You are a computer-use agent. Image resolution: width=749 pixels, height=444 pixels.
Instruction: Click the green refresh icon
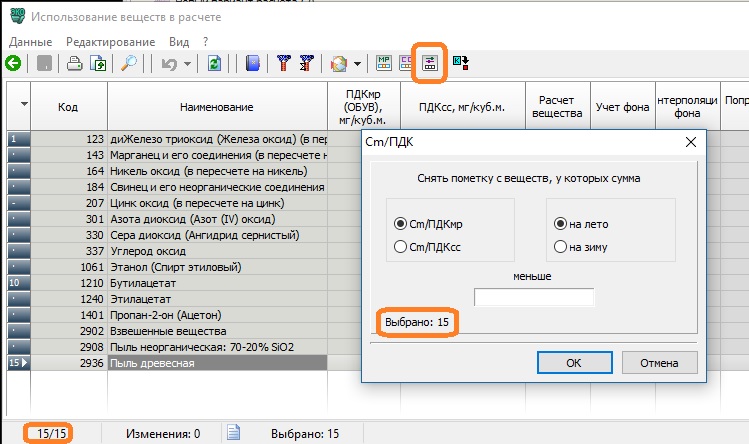(x=214, y=63)
